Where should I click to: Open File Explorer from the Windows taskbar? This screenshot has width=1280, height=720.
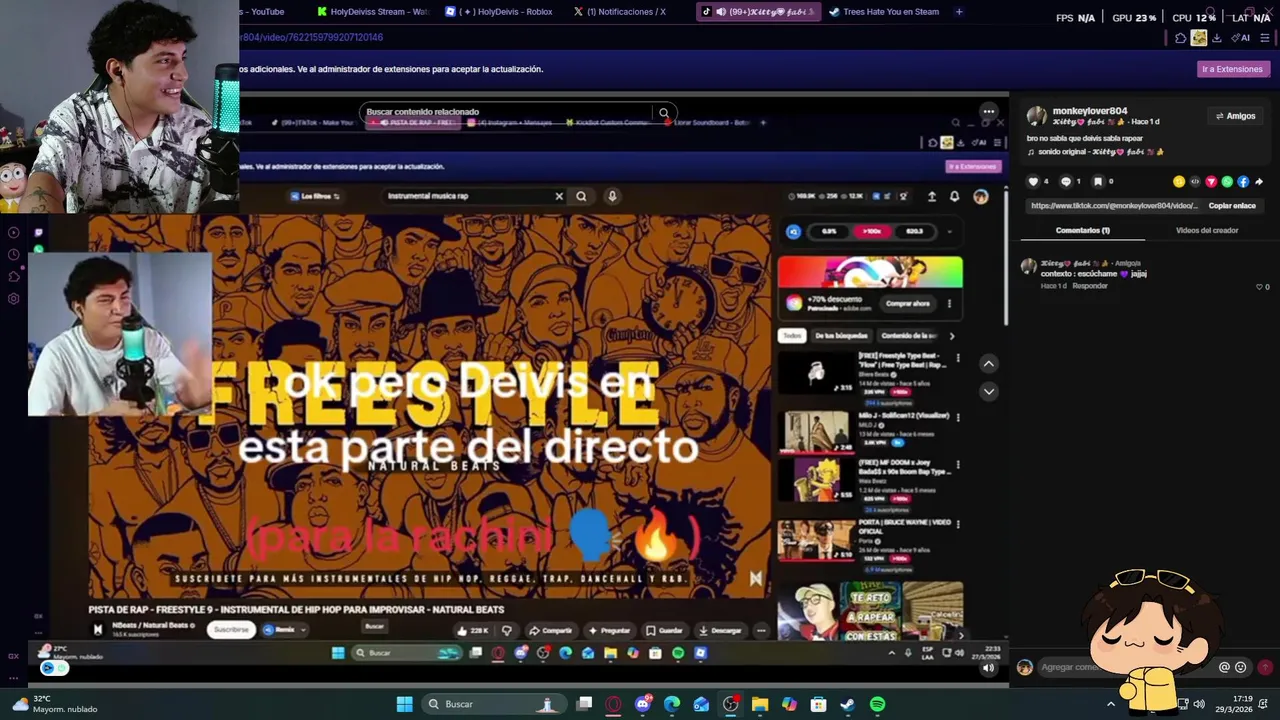(x=760, y=704)
